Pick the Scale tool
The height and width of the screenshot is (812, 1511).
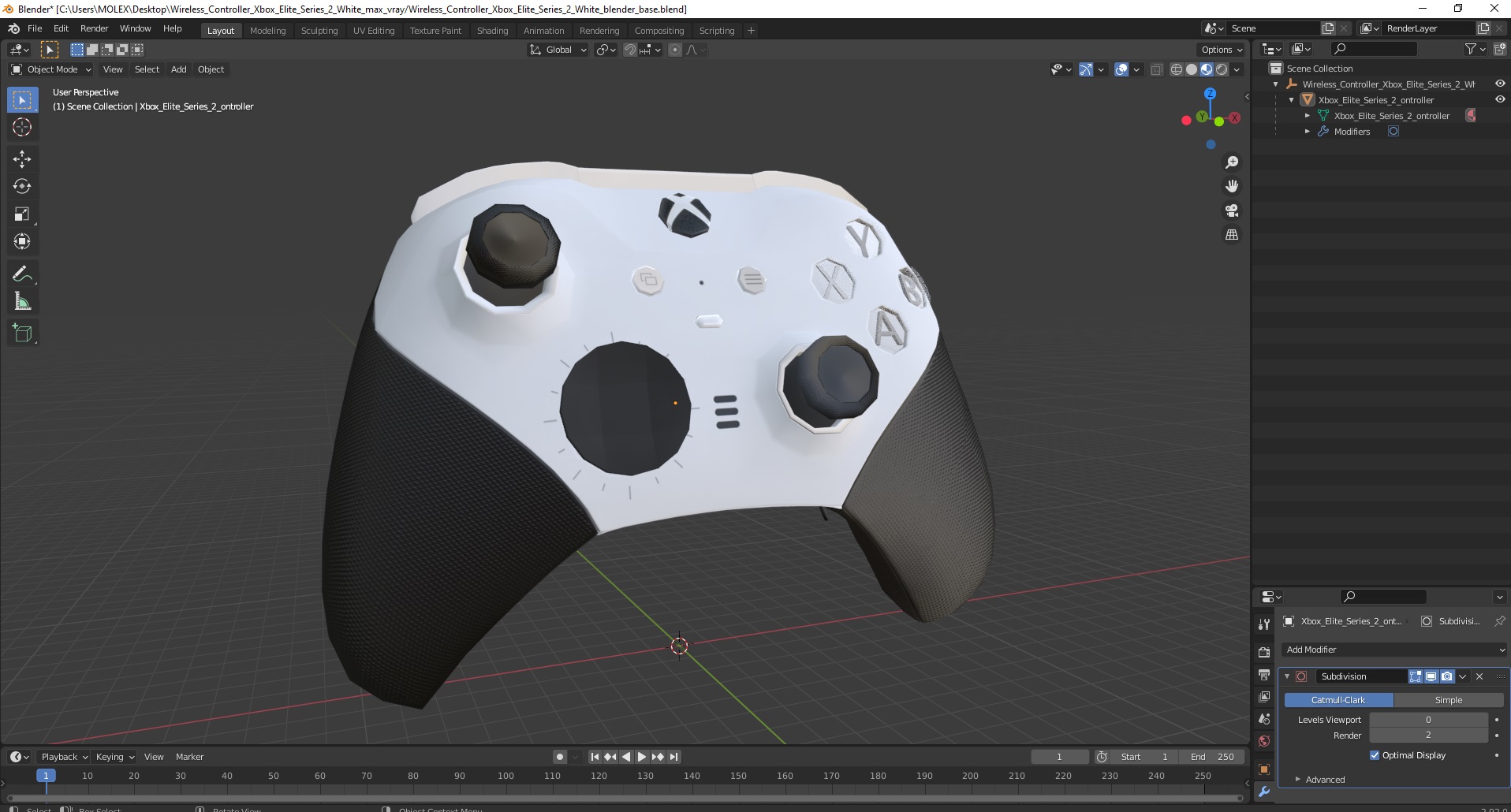22,214
